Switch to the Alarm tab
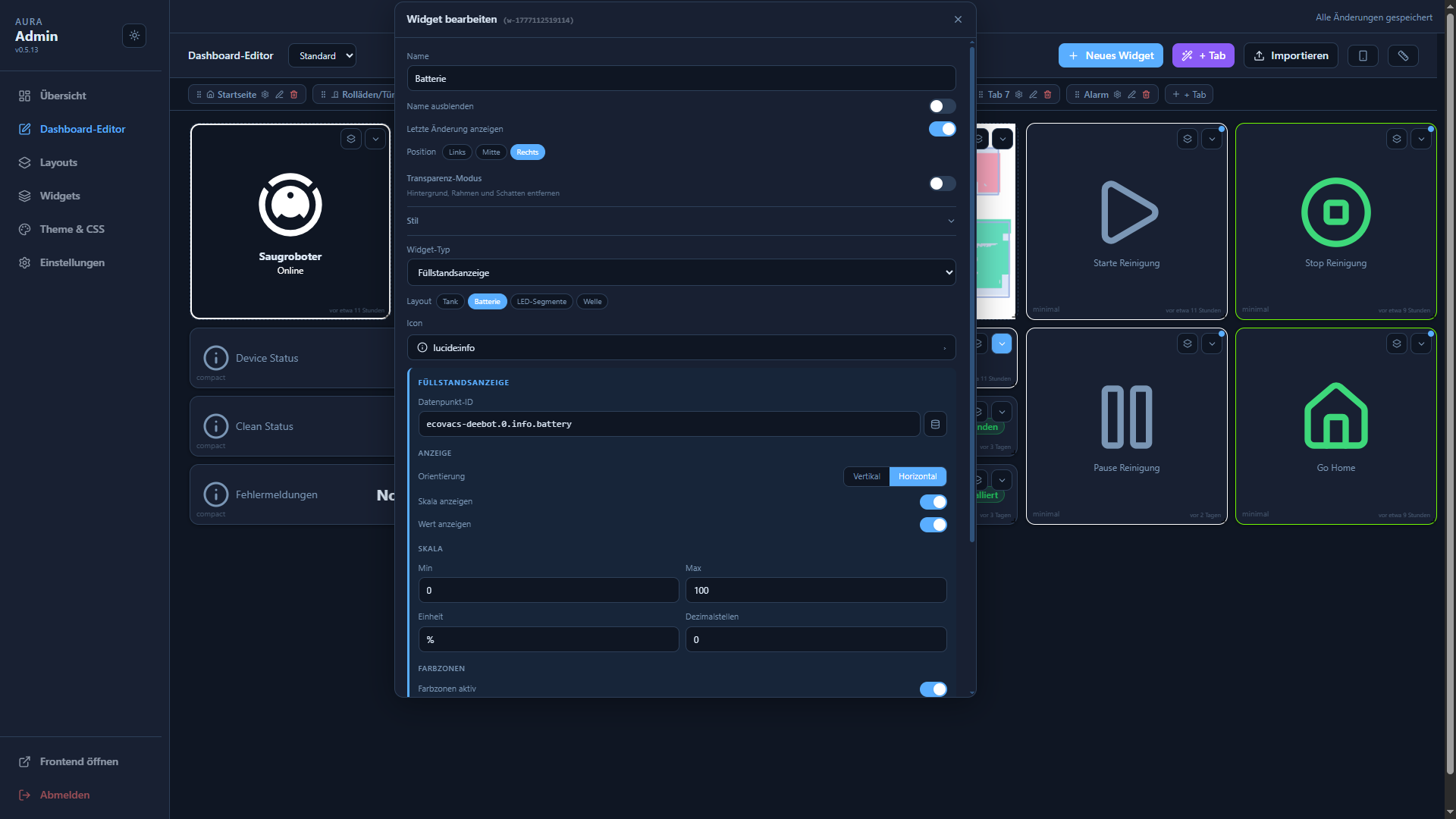The image size is (1456, 819). (x=1096, y=94)
